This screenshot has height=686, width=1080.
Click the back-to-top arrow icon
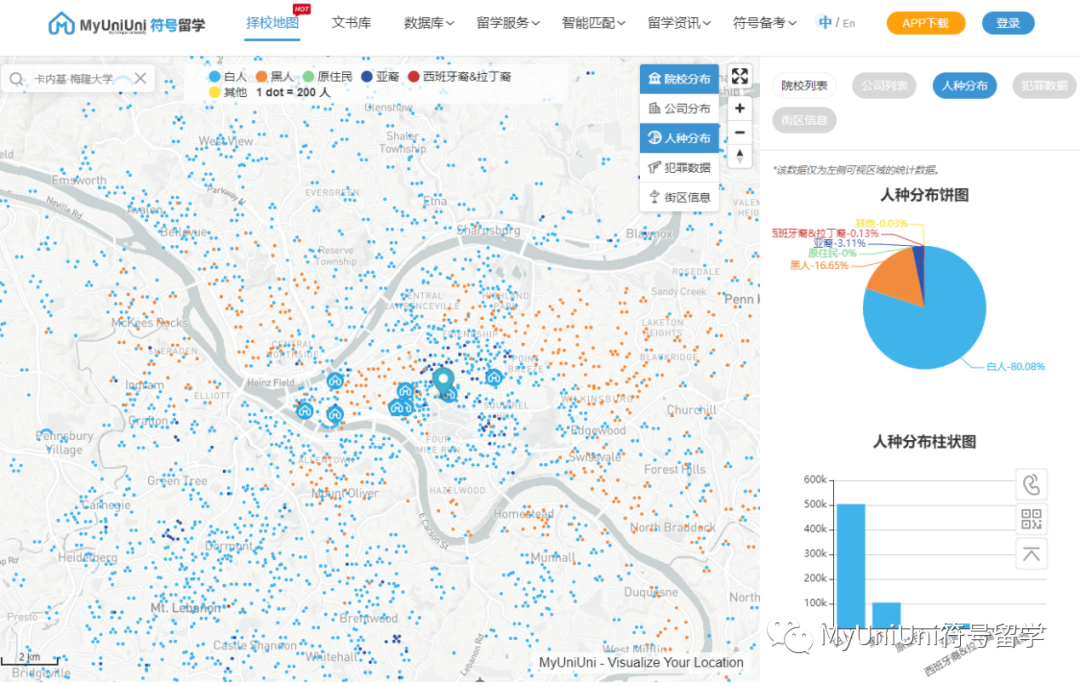[x=1031, y=554]
